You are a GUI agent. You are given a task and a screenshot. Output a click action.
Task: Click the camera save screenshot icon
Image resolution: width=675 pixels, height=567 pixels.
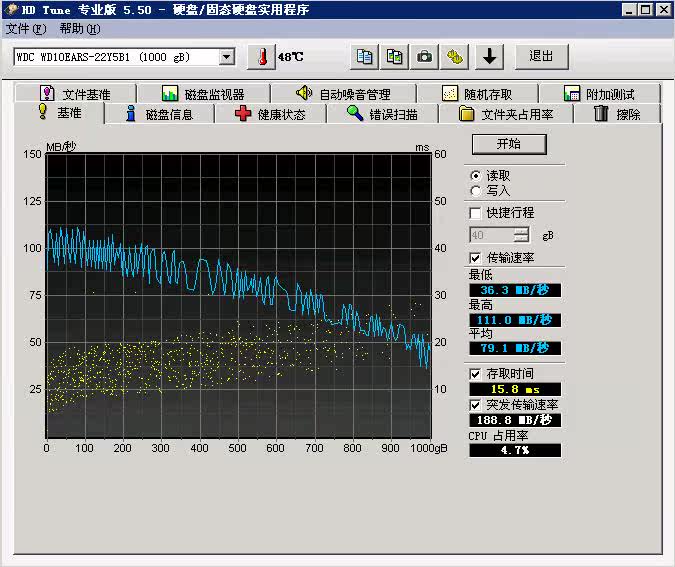pyautogui.click(x=426, y=56)
